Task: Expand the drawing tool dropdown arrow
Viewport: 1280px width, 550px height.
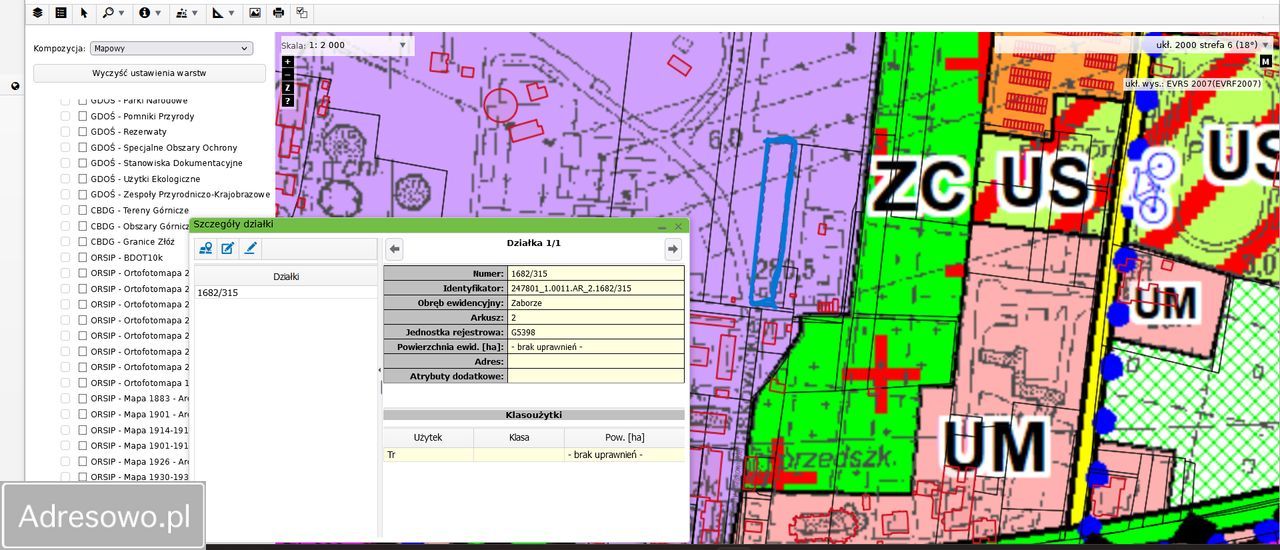Action: pos(195,14)
